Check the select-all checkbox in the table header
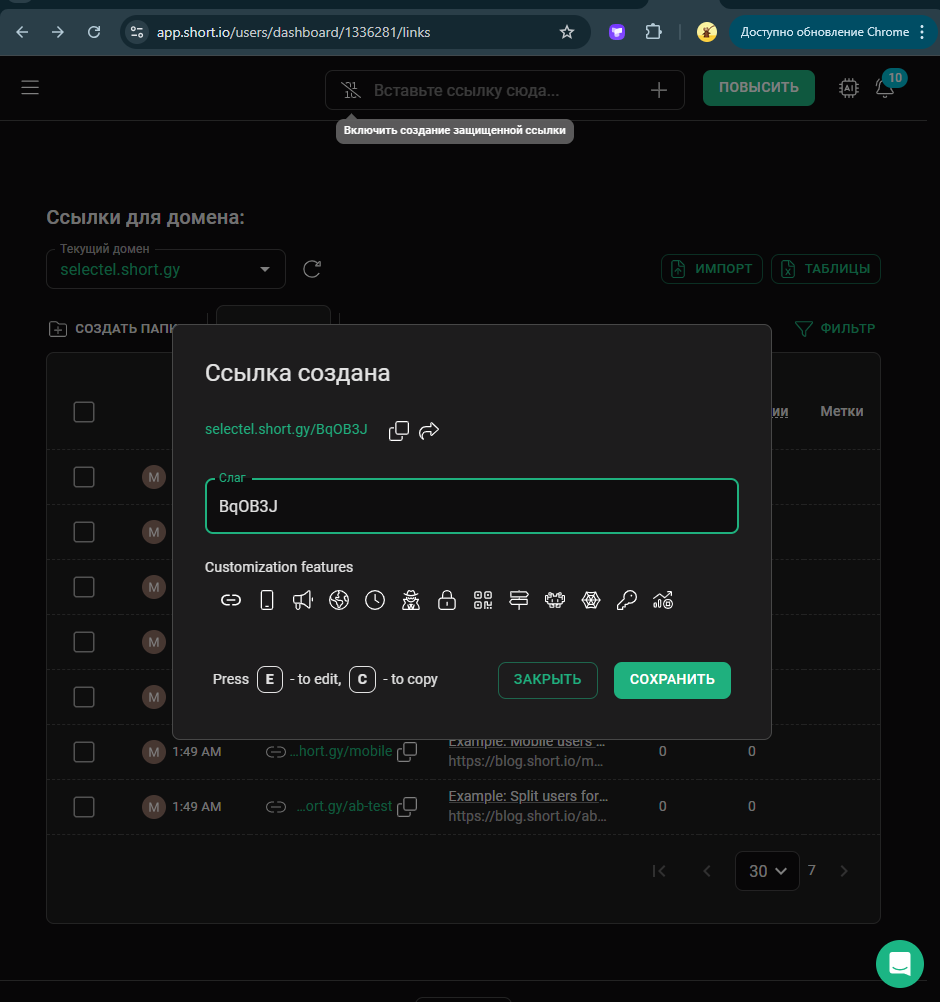 84,411
